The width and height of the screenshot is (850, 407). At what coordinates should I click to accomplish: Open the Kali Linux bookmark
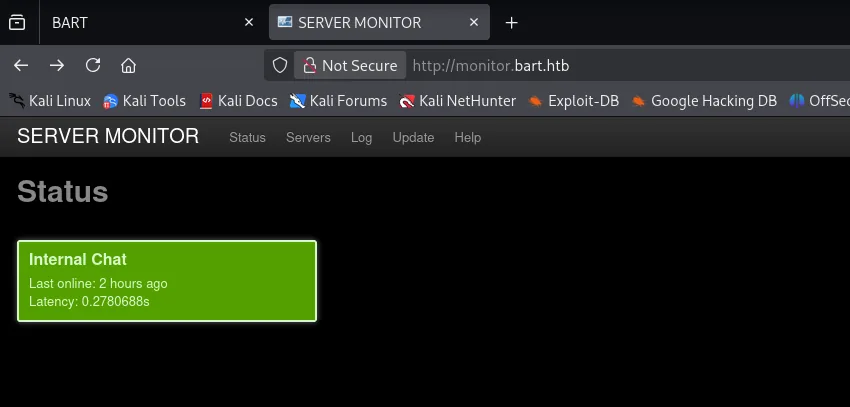50,101
